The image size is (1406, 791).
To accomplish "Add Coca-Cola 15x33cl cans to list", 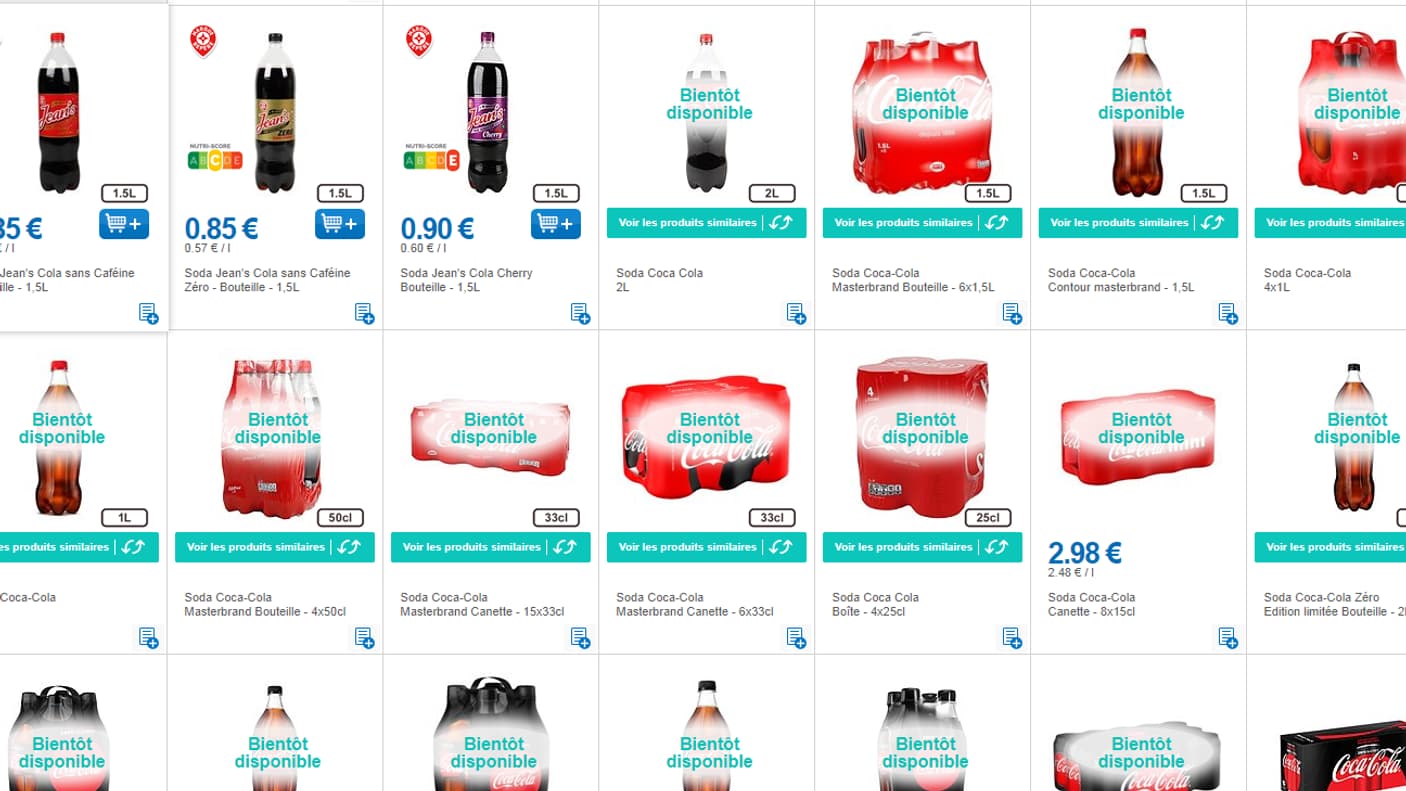I will (580, 638).
